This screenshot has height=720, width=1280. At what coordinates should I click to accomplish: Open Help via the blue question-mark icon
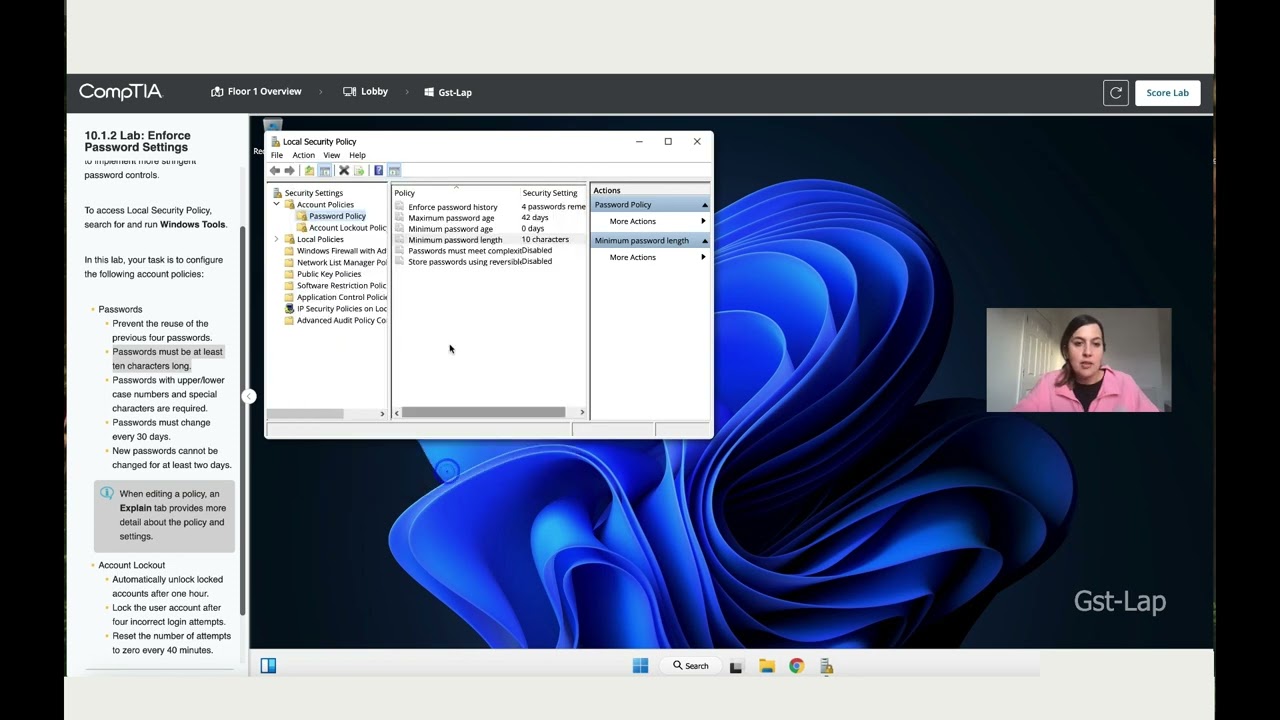click(378, 170)
